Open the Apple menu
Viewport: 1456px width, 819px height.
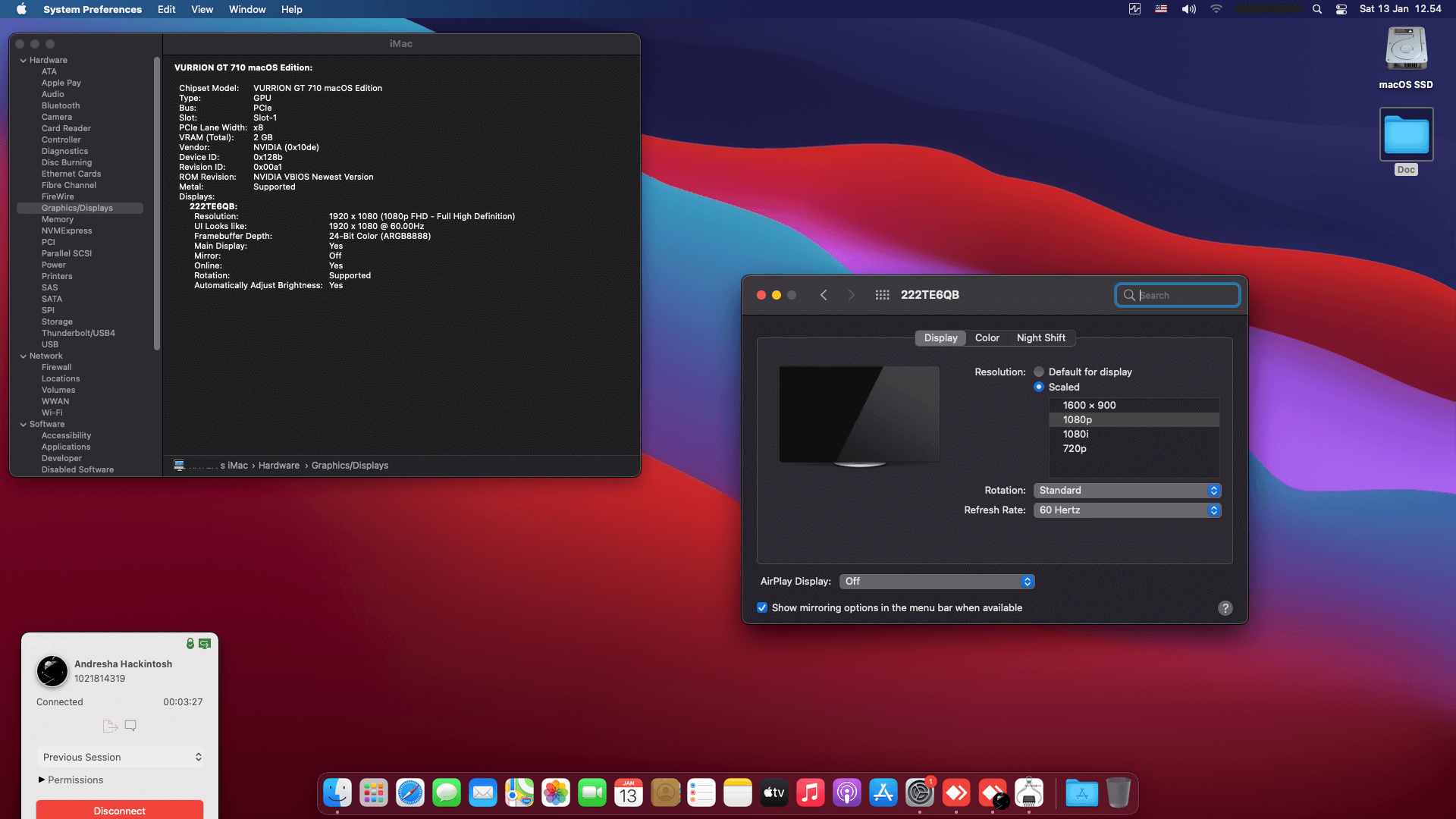point(21,9)
